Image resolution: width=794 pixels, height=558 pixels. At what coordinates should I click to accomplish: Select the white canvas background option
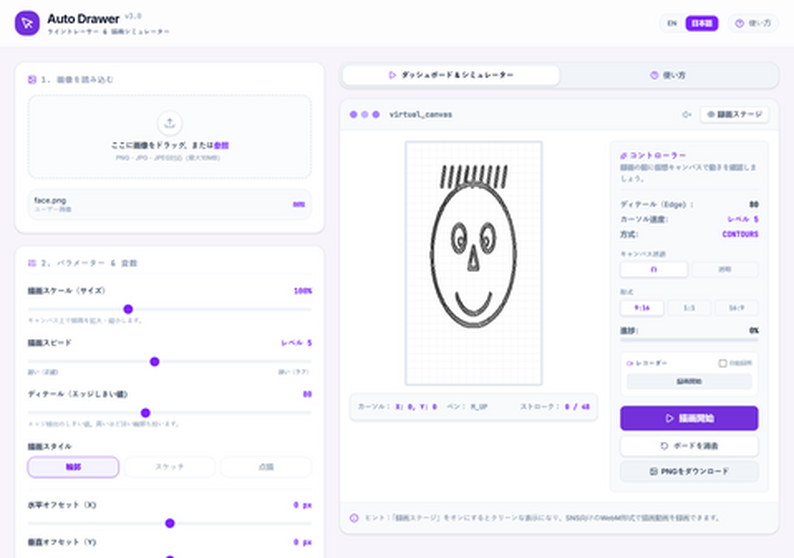tap(654, 269)
